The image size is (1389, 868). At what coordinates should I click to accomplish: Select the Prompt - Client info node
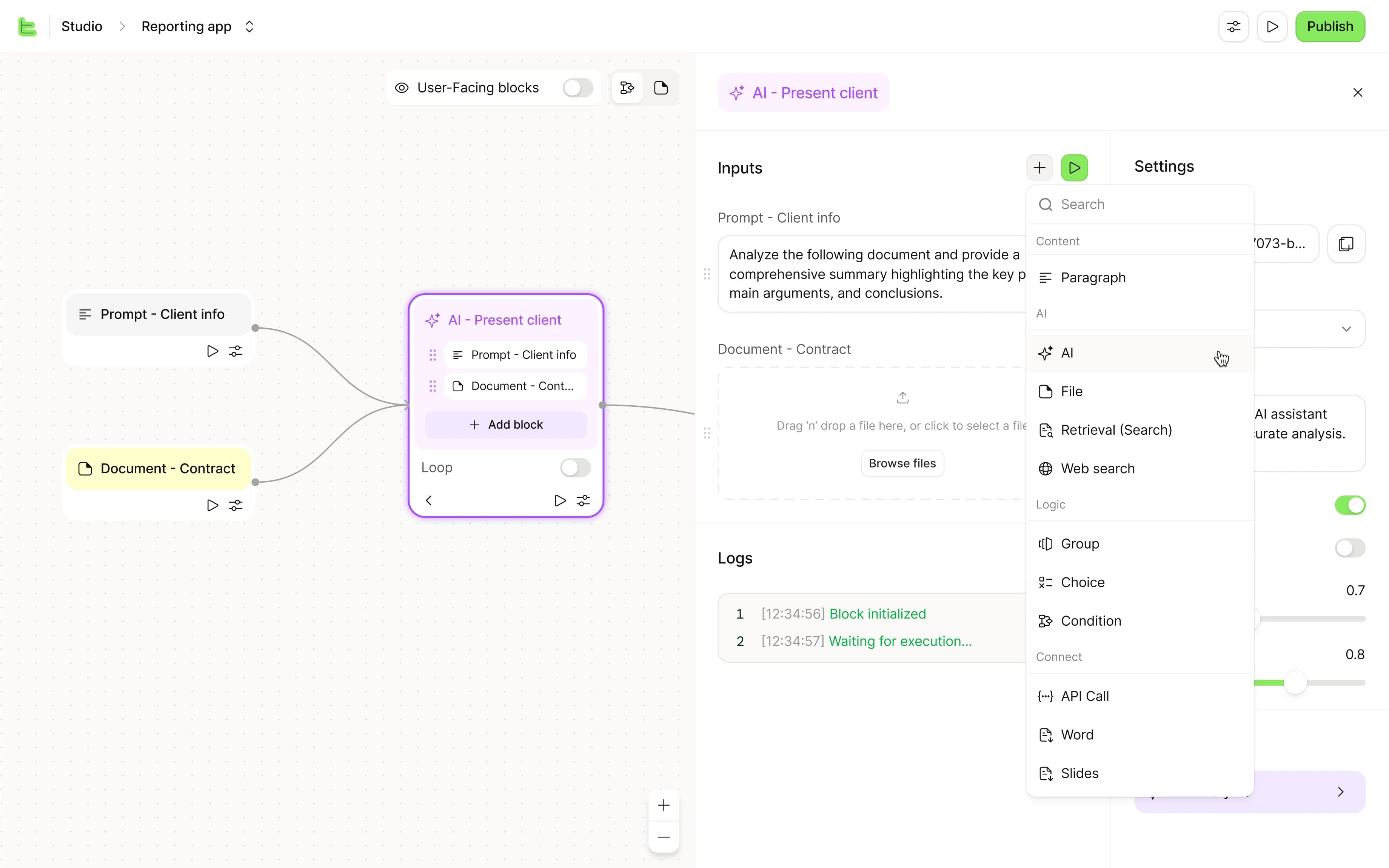159,314
